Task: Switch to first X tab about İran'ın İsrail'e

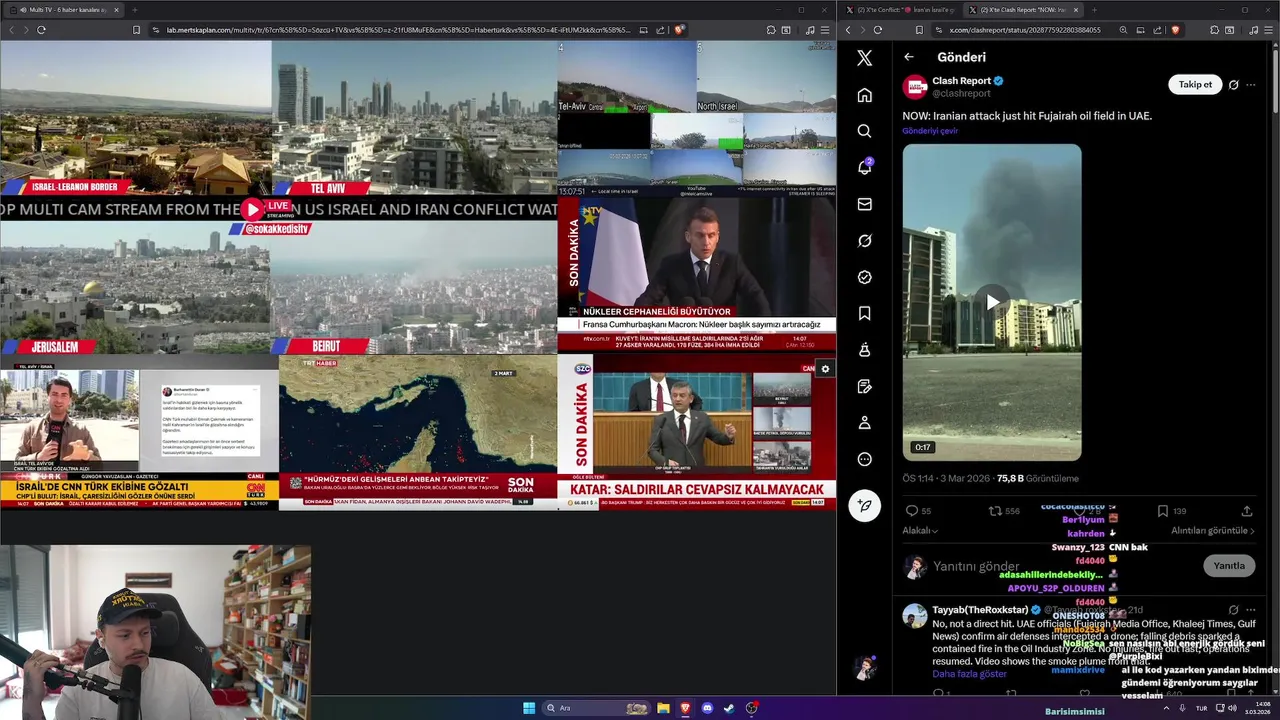Action: pyautogui.click(x=899, y=10)
